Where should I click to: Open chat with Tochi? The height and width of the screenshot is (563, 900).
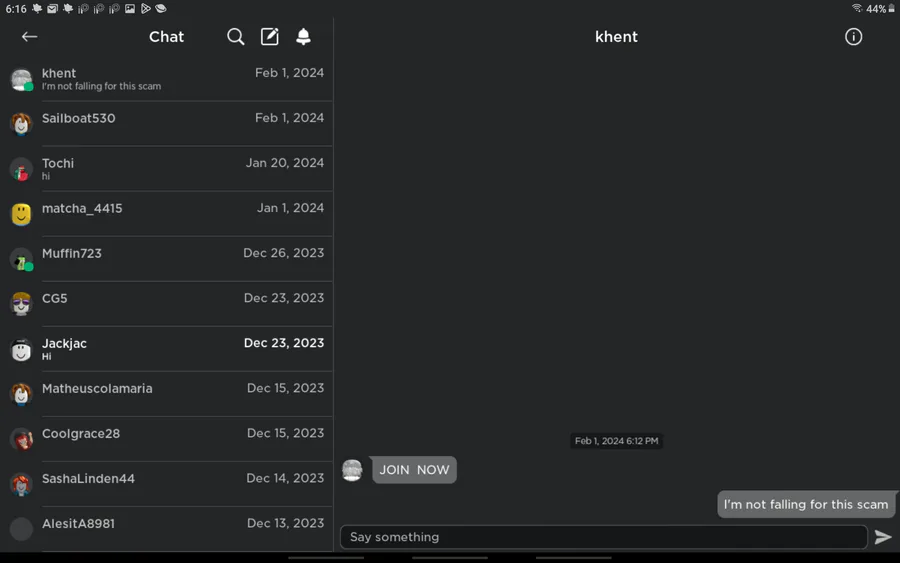pos(166,169)
